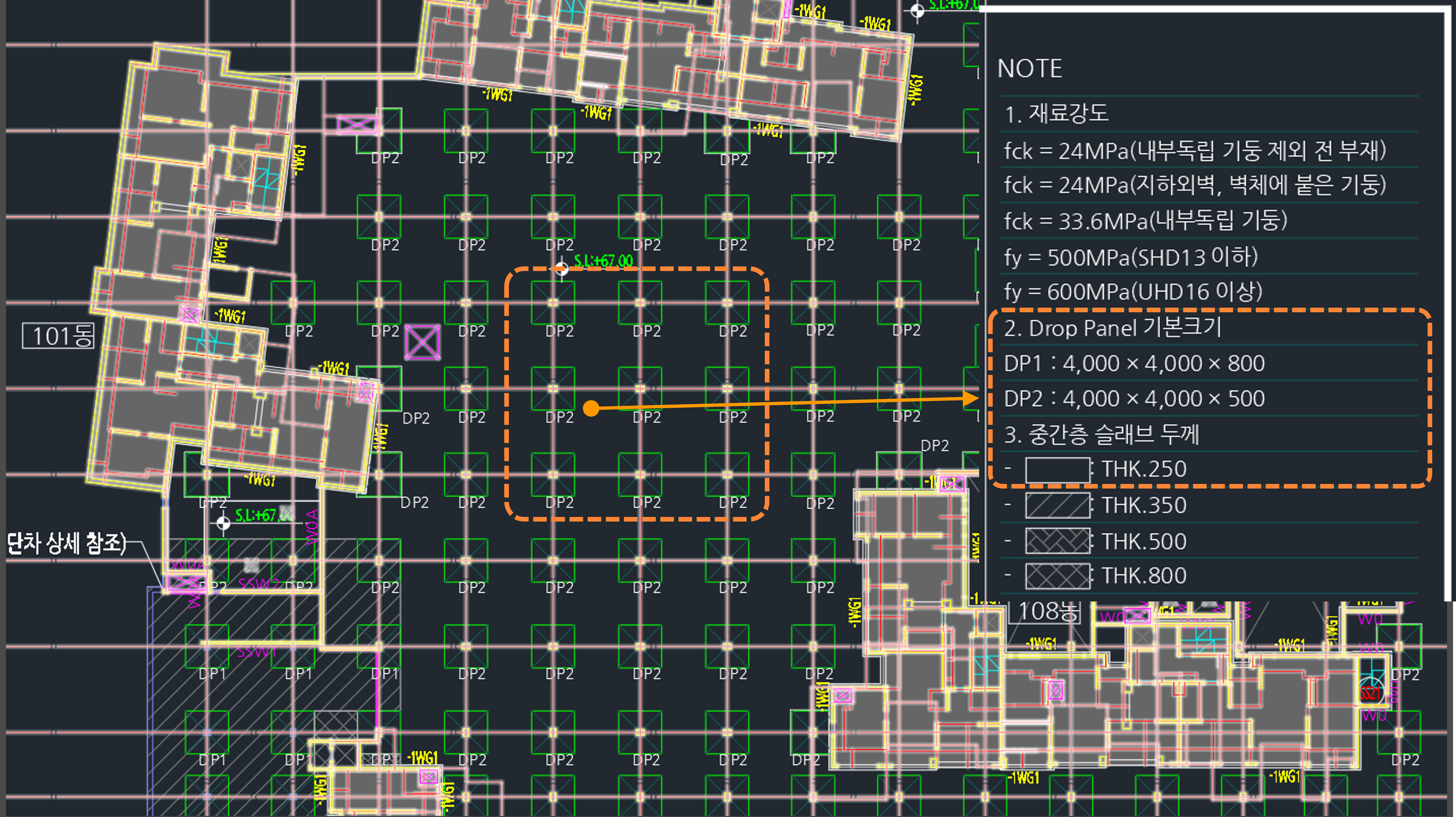Click the fck = 33.6MPa note line

tap(1145, 221)
